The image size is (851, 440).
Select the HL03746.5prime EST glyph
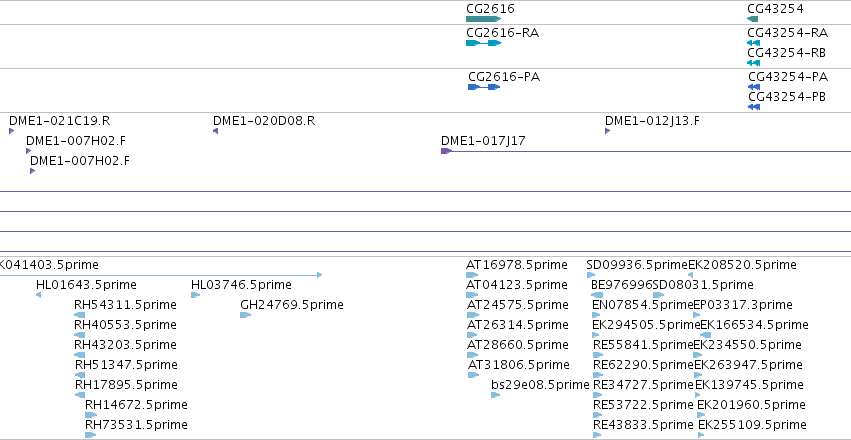coord(195,295)
